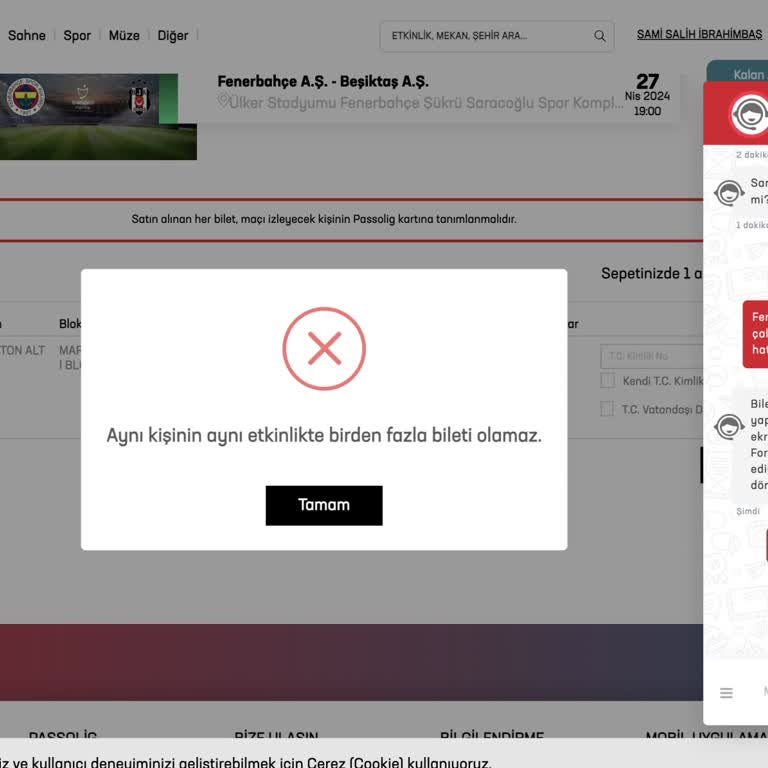Screen dimensions: 768x768
Task: Click the Beşiktaş club logo
Action: tap(139, 98)
